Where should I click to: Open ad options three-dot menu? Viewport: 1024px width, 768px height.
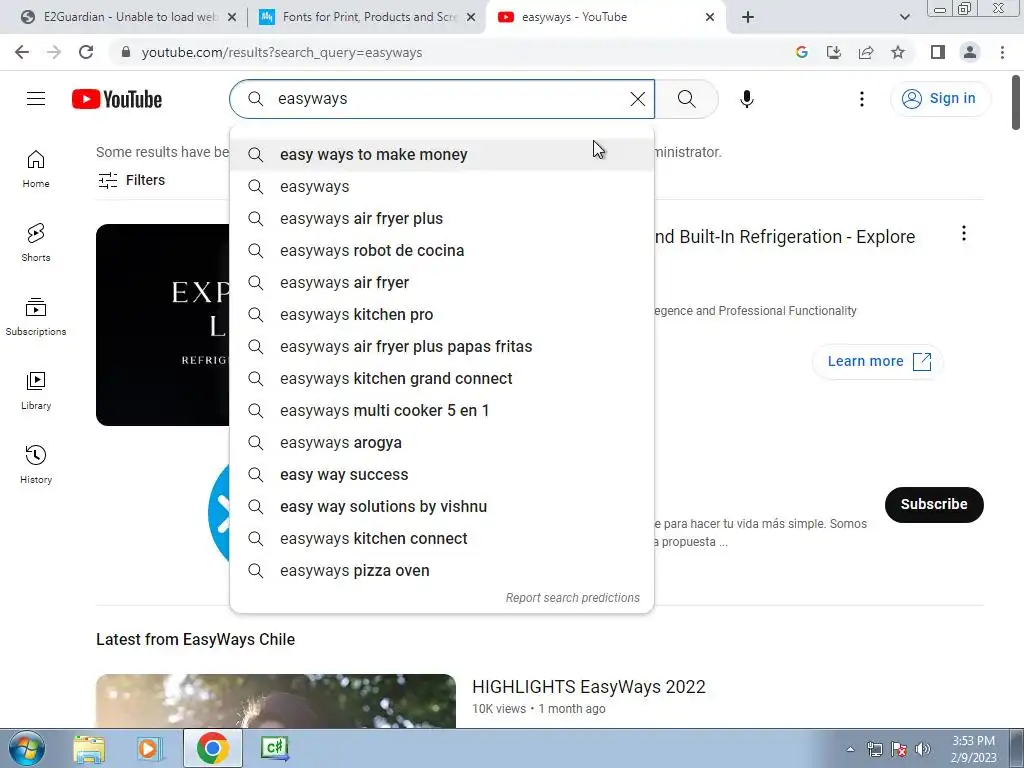point(963,234)
